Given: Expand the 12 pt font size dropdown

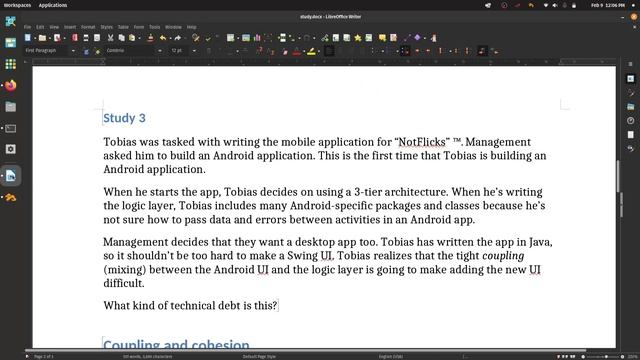Looking at the screenshot, I should (x=194, y=51).
